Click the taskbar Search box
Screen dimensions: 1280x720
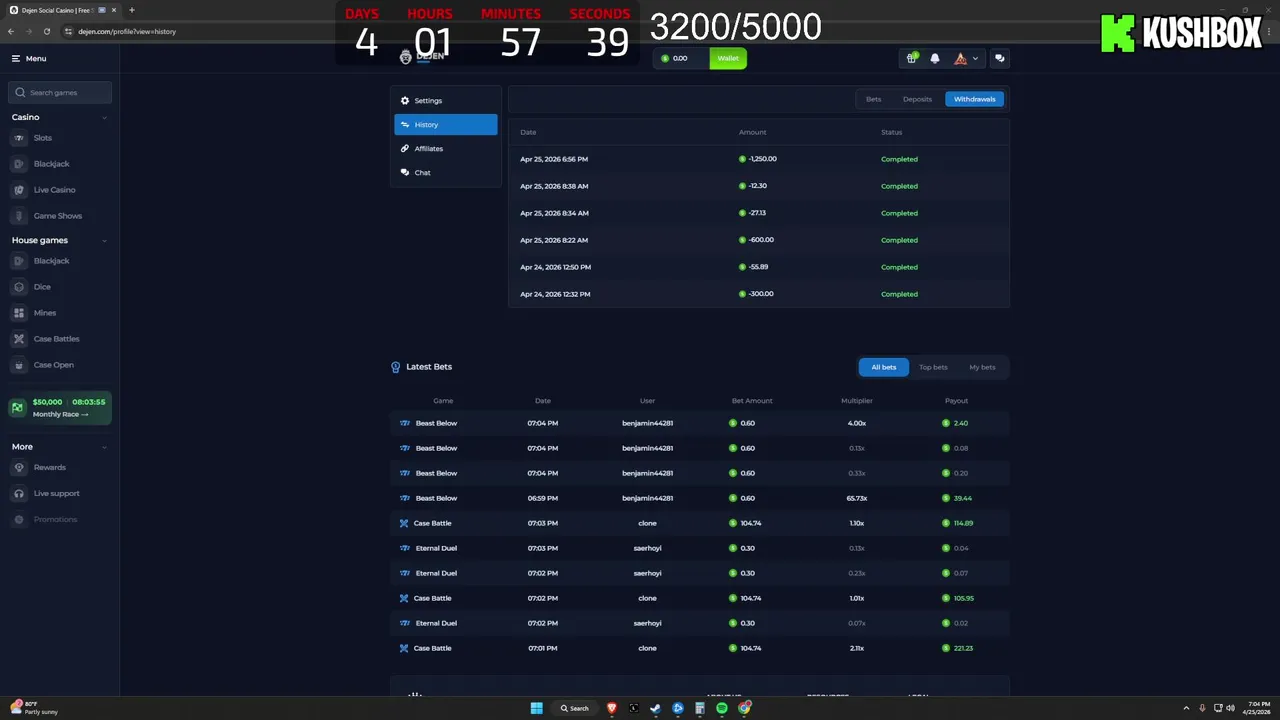pyautogui.click(x=575, y=708)
